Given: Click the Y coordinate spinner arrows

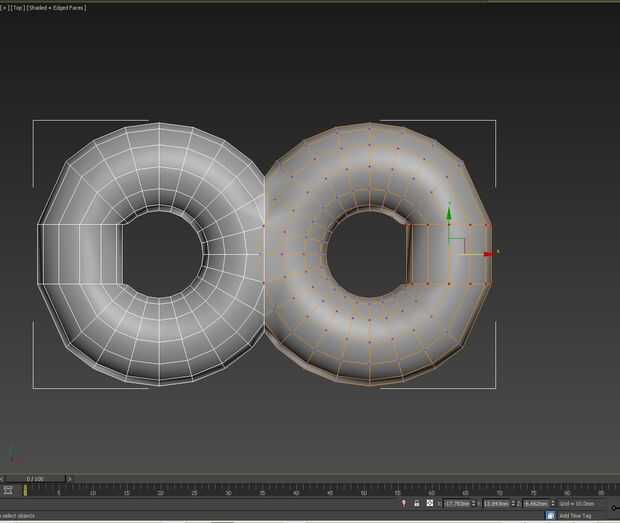Looking at the screenshot, I should click(513, 504).
